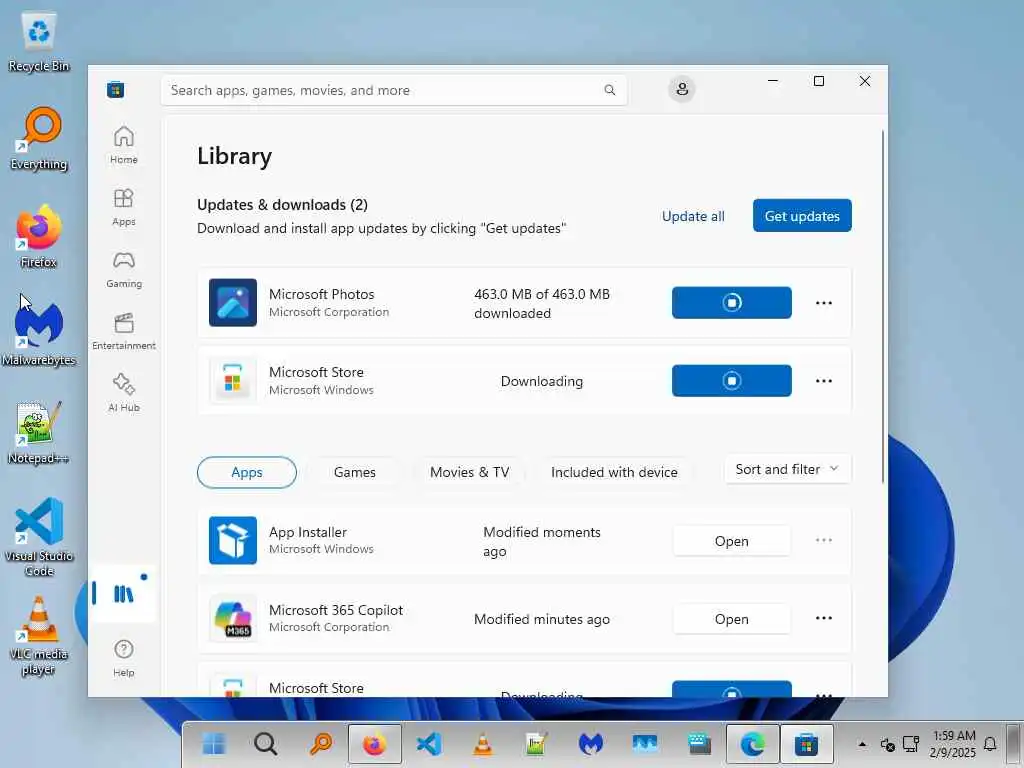Open Visual Studio Code from taskbar
The width and height of the screenshot is (1024, 768).
click(x=428, y=743)
